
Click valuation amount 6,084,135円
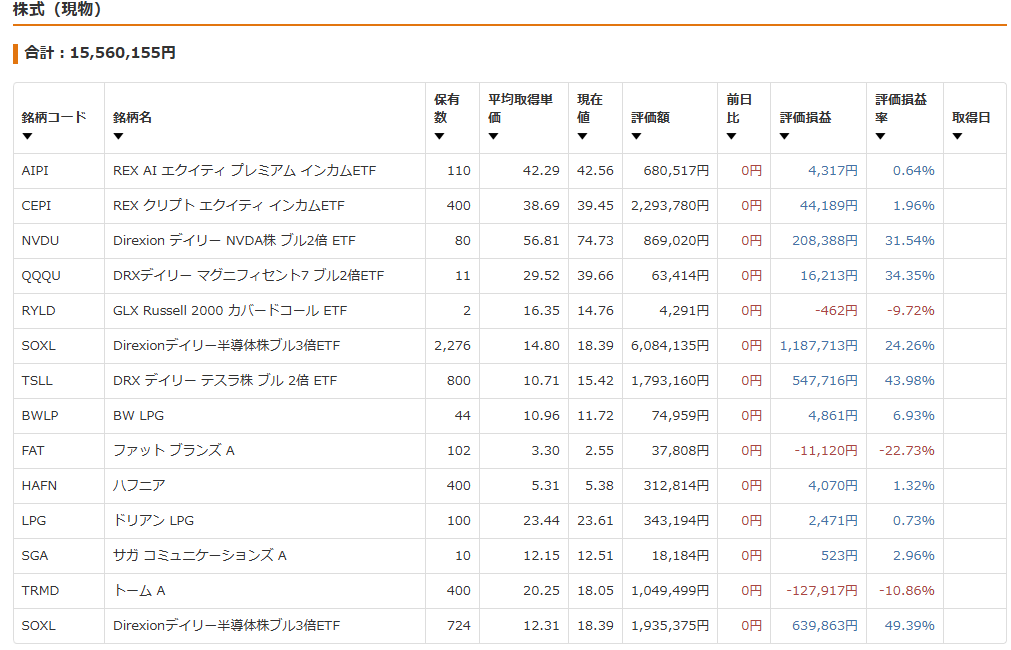click(670, 346)
